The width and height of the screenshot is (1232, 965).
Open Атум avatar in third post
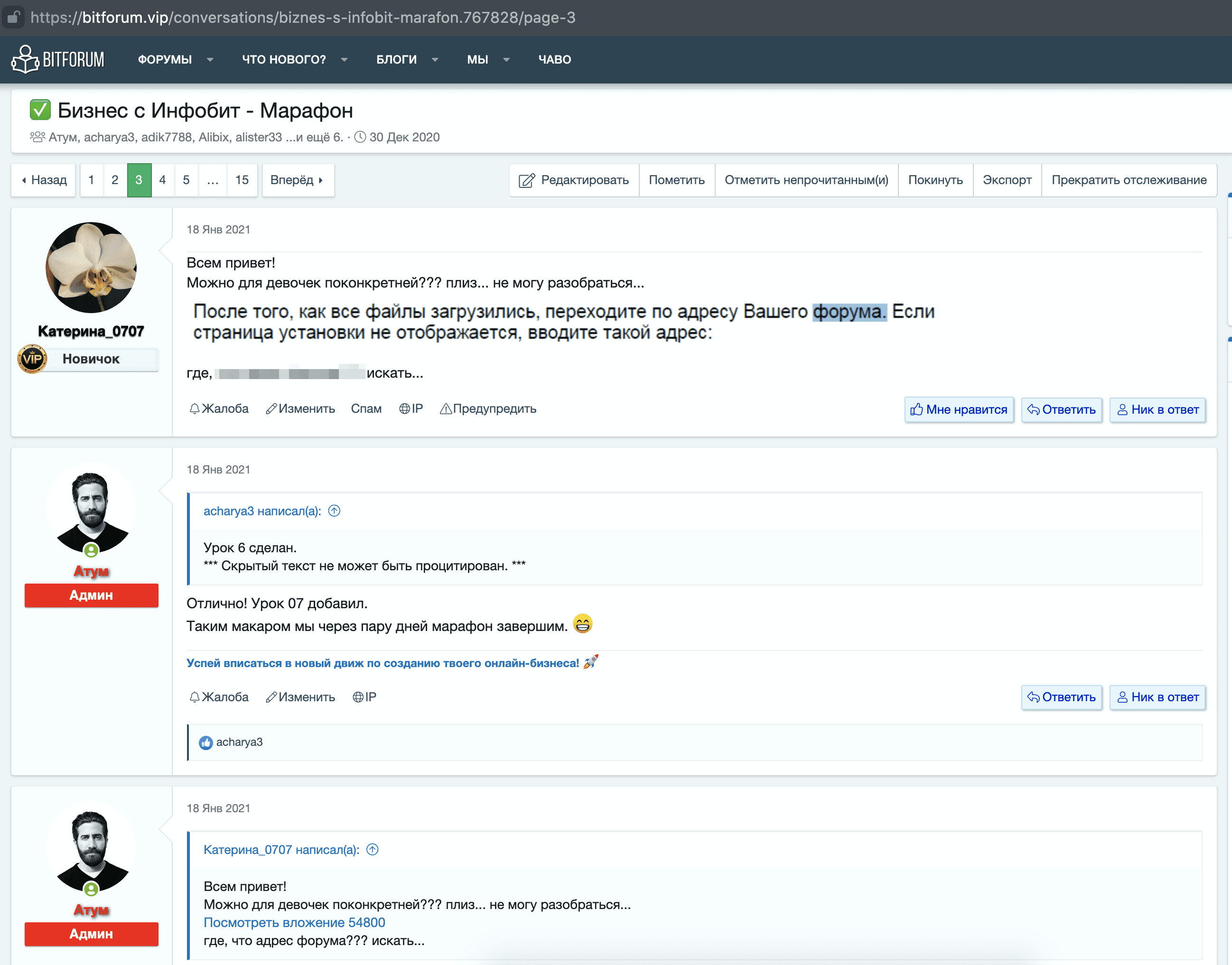(91, 847)
